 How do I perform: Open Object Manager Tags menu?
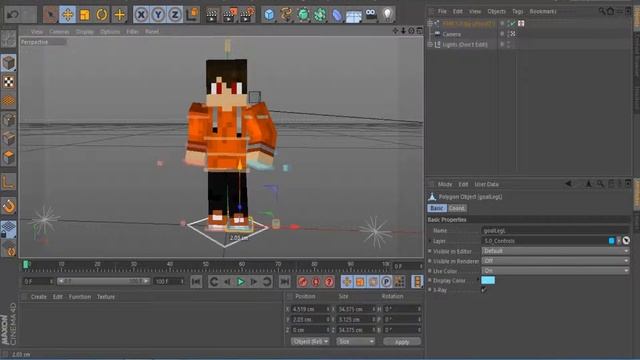click(518, 11)
